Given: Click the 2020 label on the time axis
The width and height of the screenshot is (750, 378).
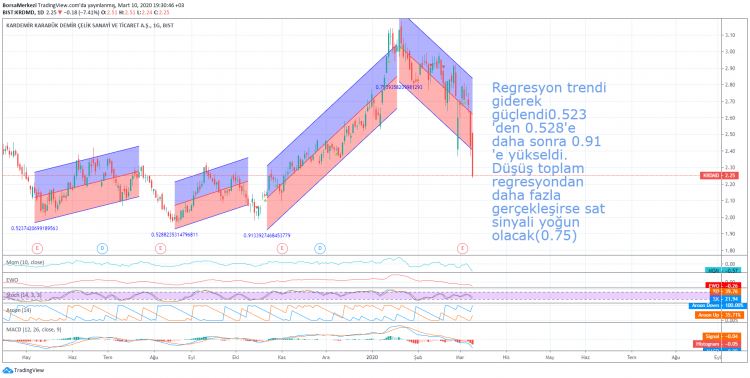Looking at the screenshot, I should [372, 357].
